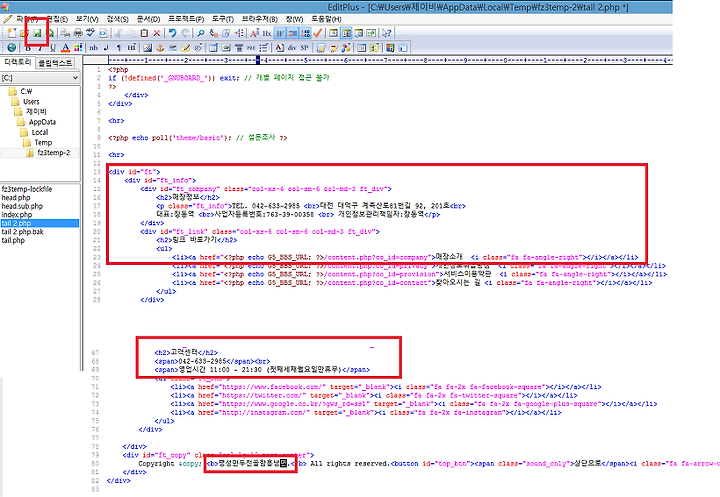Click the help pointer question icon
This screenshot has height=497, width=720.
pos(387,33)
